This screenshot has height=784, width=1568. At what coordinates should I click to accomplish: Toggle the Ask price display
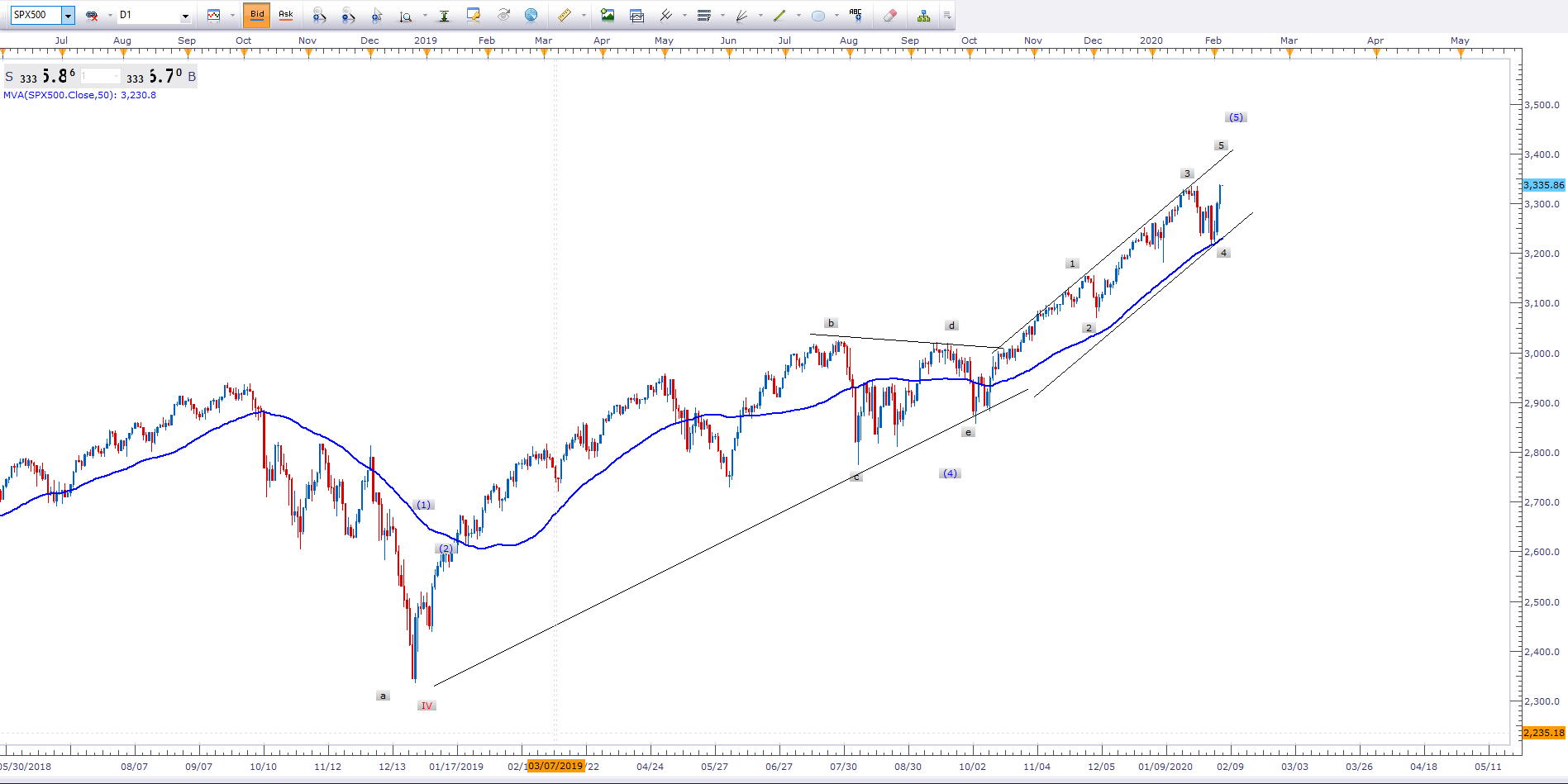[x=286, y=15]
